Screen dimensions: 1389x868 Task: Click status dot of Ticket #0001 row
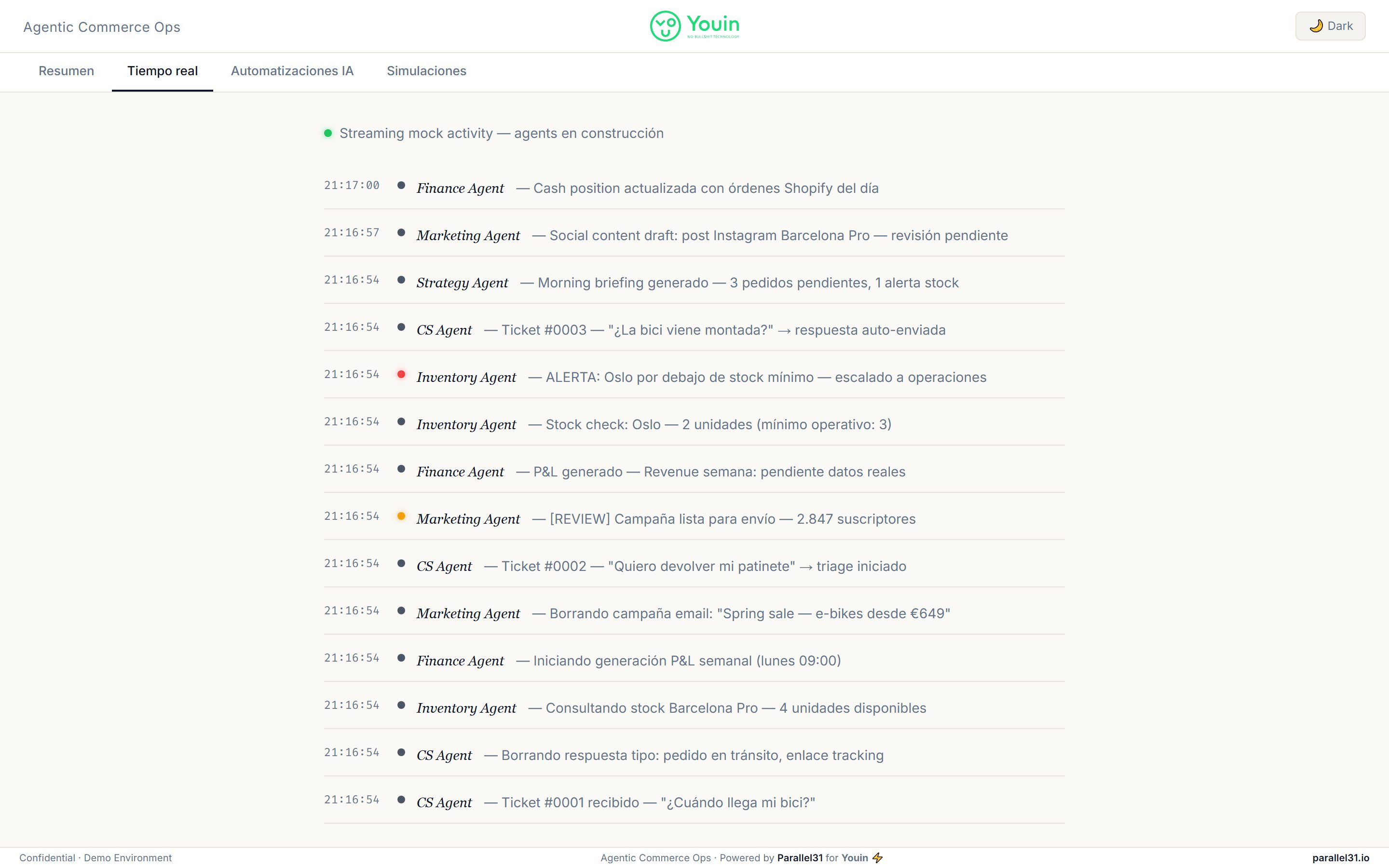coord(401,800)
